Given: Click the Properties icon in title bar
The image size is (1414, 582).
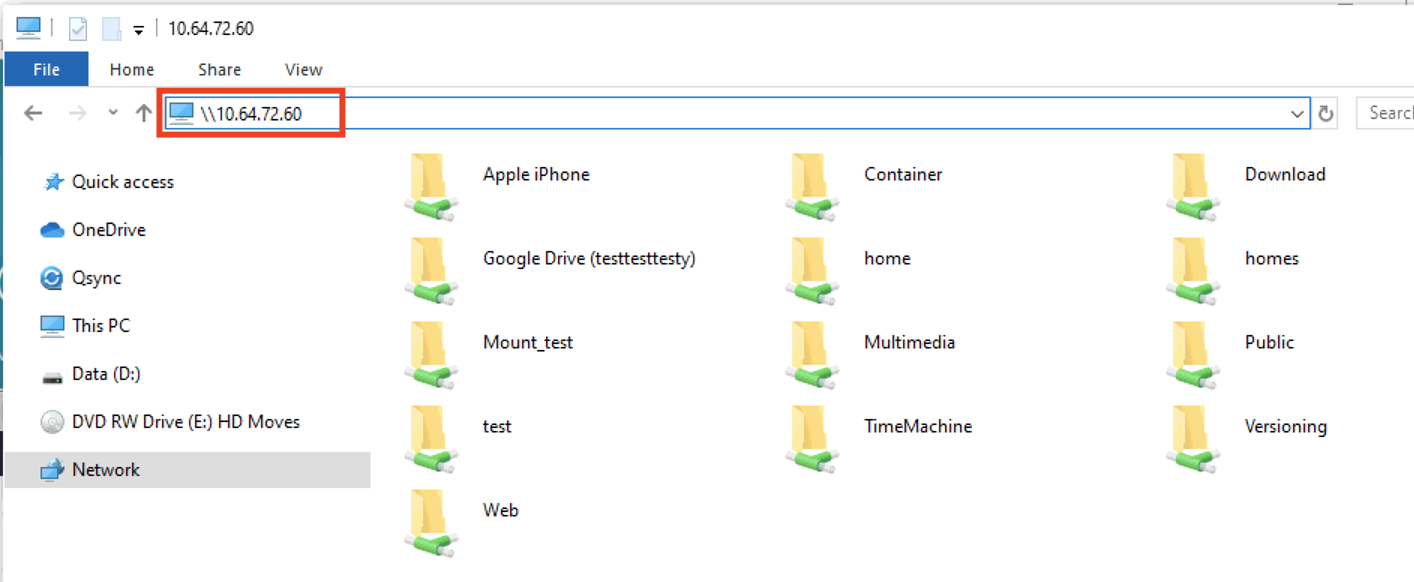Looking at the screenshot, I should tap(78, 28).
